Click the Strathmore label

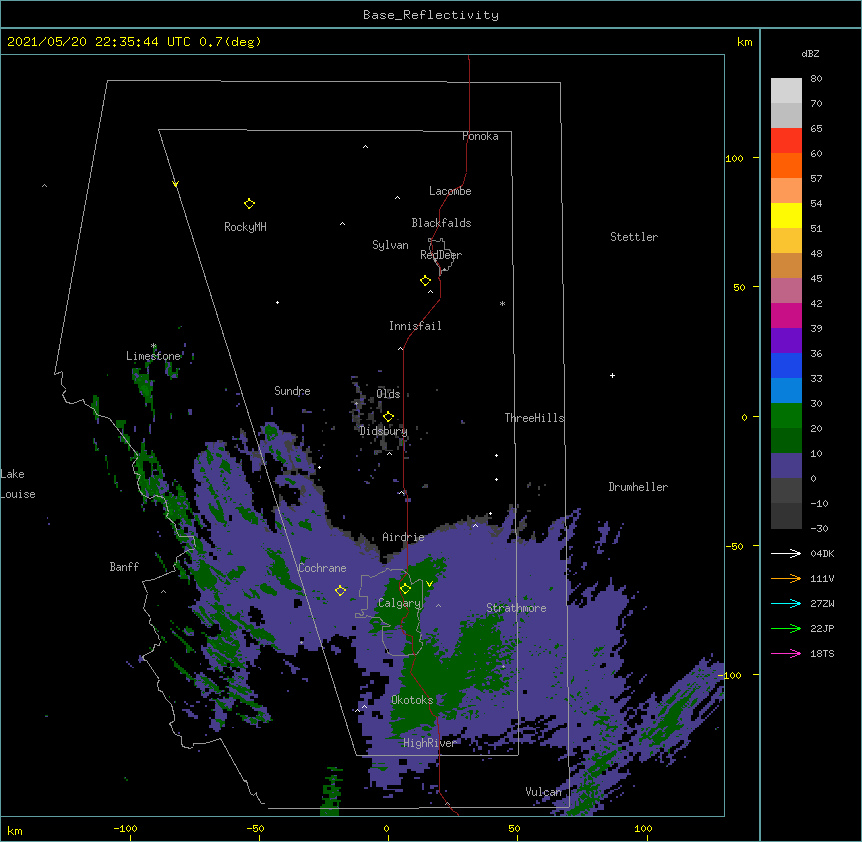pyautogui.click(x=516, y=608)
